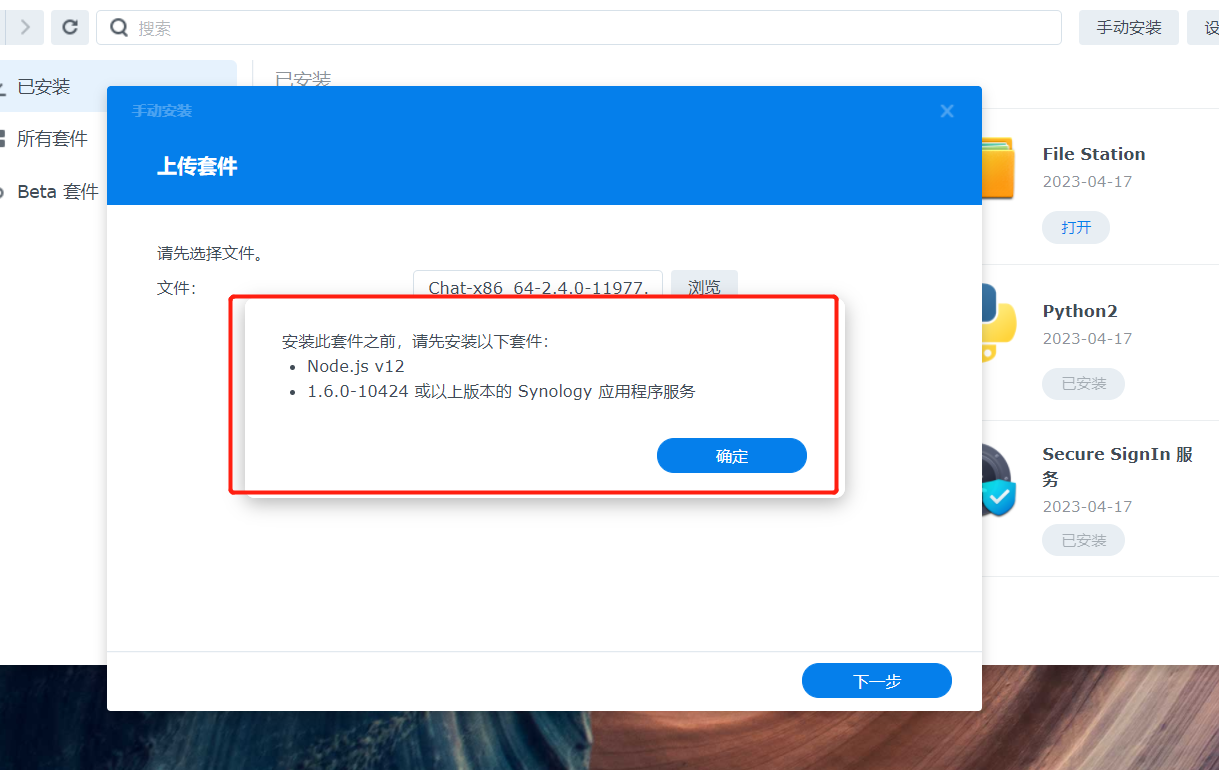Viewport: 1219px width, 770px height.
Task: Open the File Station package title
Action: (x=1094, y=154)
